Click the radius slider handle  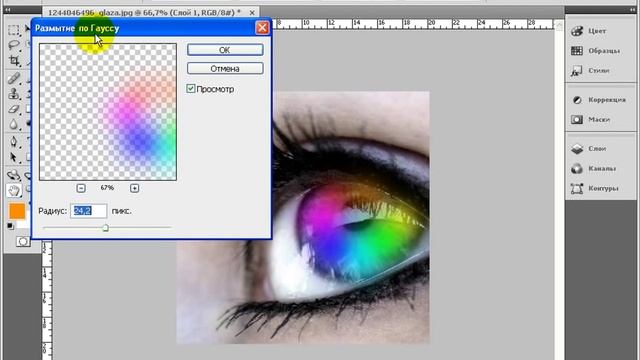tap(105, 228)
